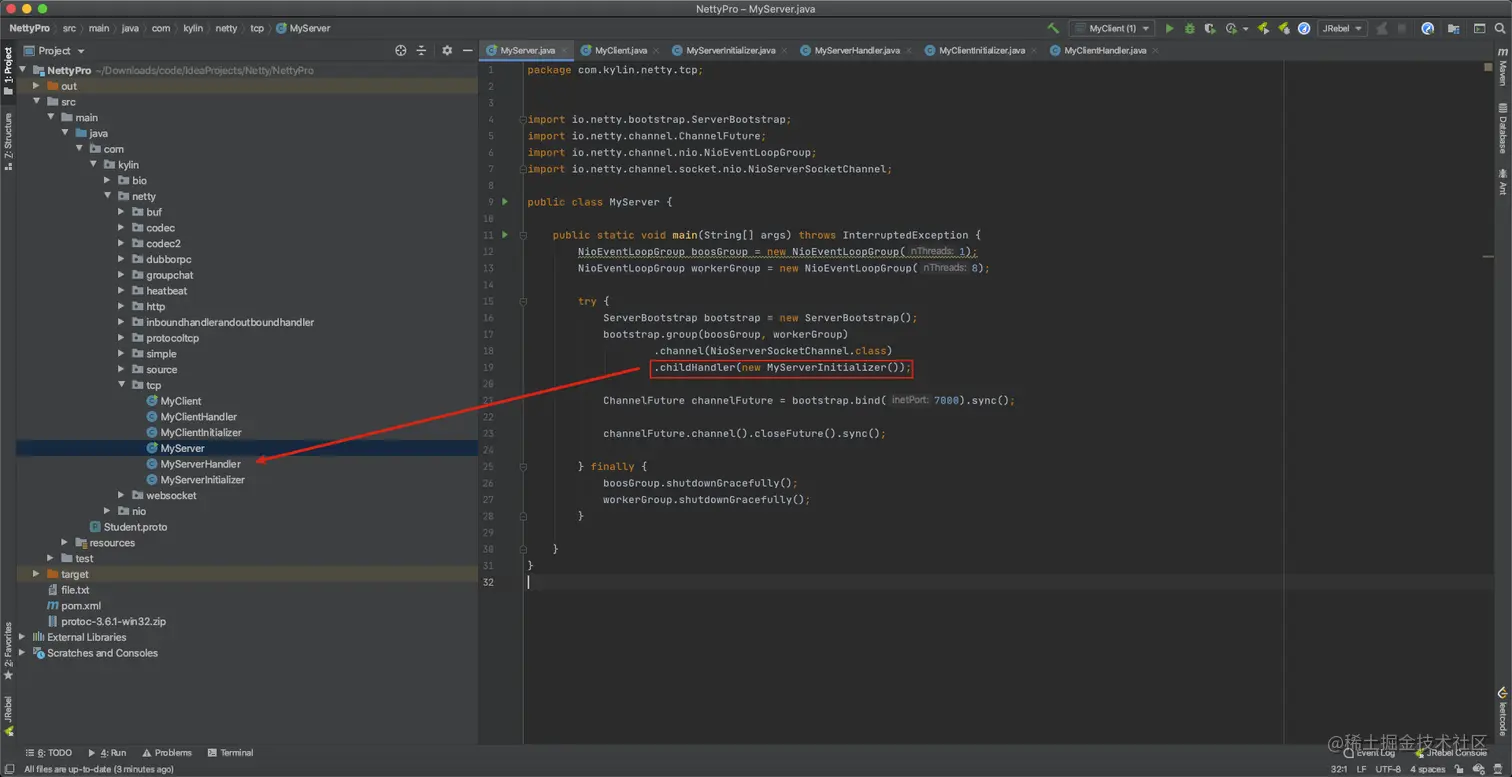Select pom.xml in project tree

click(x=80, y=605)
